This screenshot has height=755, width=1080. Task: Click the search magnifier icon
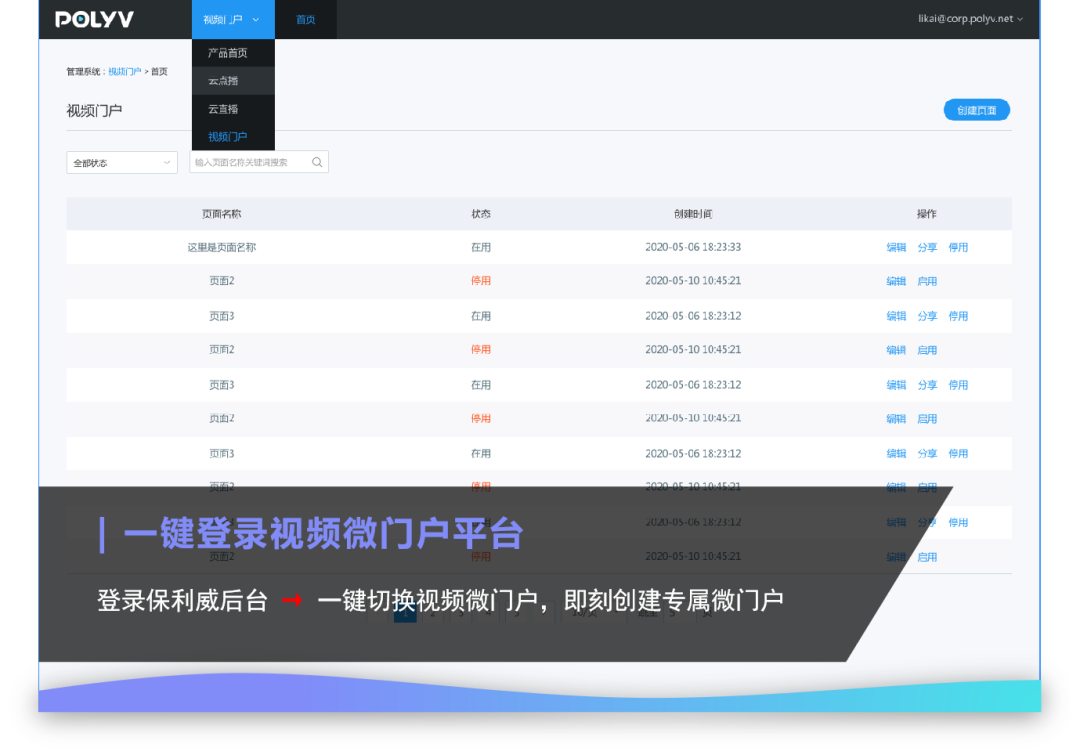(317, 162)
